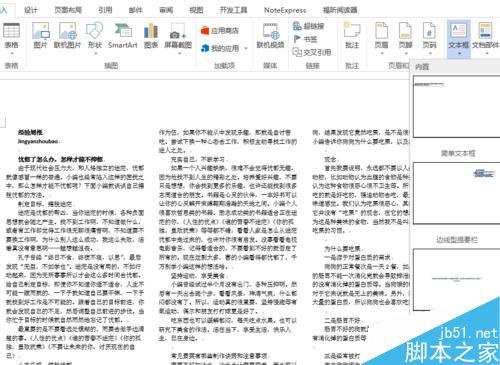Insert online picture via 联机图片
500x365 pixels.
click(68, 35)
